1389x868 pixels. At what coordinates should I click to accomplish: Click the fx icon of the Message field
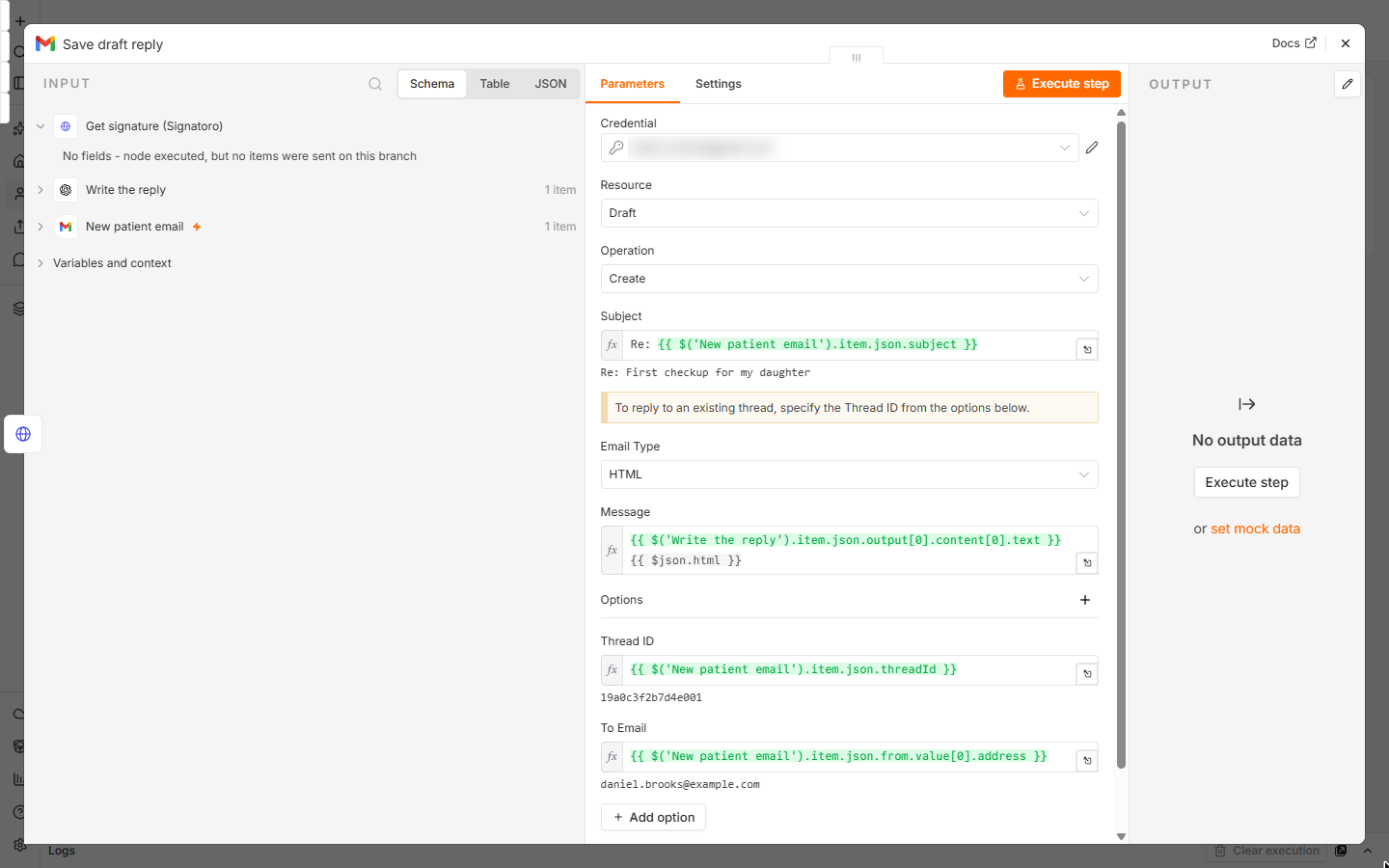pyautogui.click(x=612, y=551)
